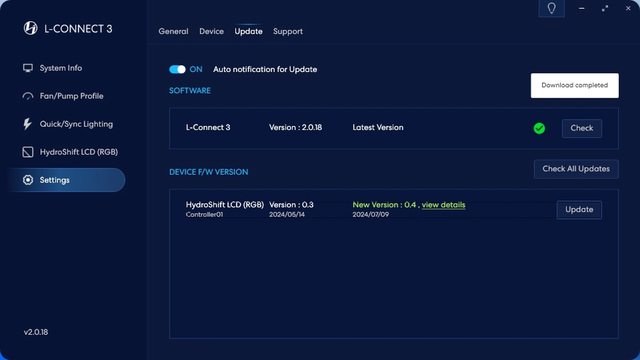Screen dimensions: 640x360
Task: Update HydroShift LCD firmware
Action: [579, 210]
